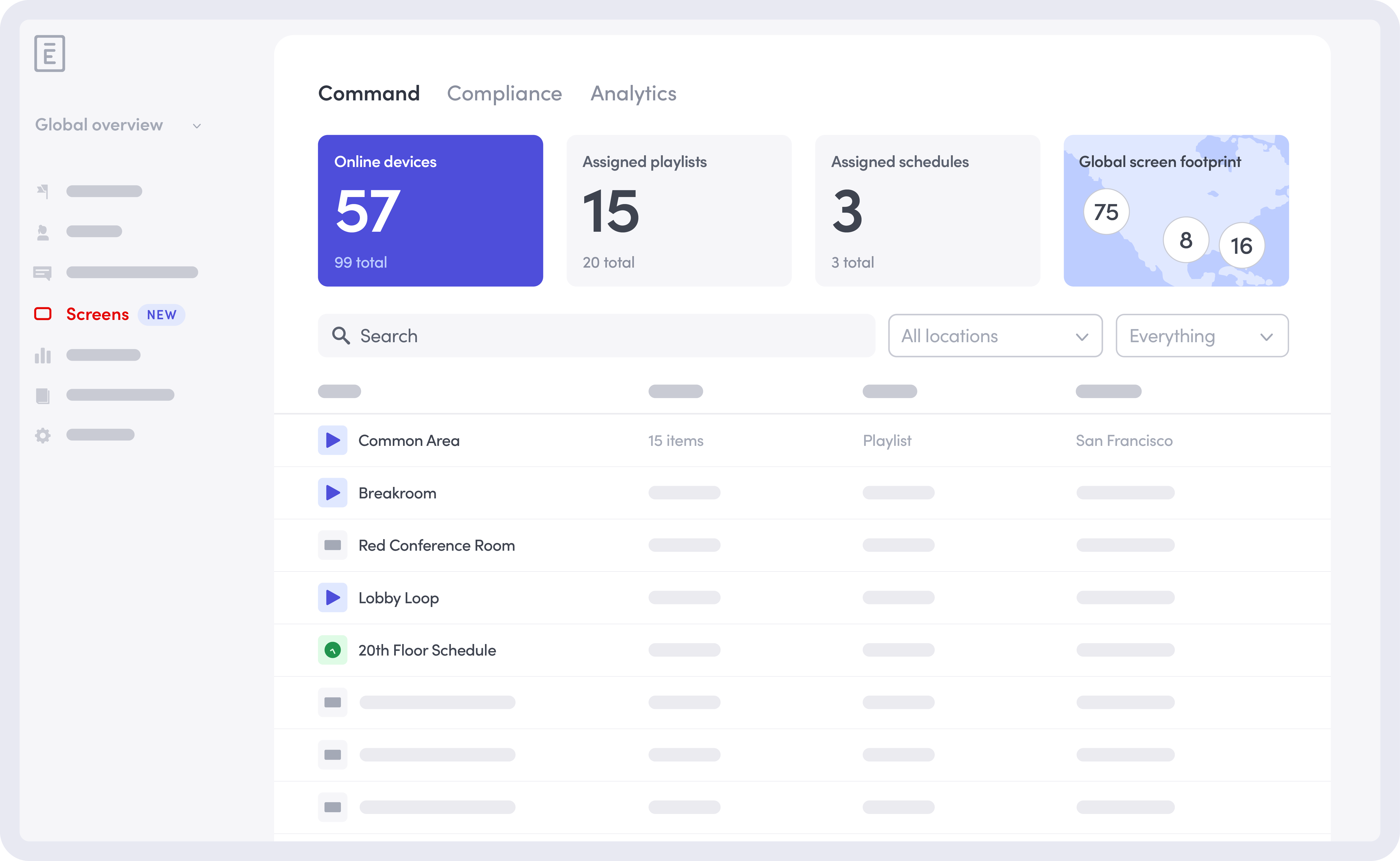1400x861 pixels.
Task: Open the Everything filter dropdown
Action: point(1201,336)
